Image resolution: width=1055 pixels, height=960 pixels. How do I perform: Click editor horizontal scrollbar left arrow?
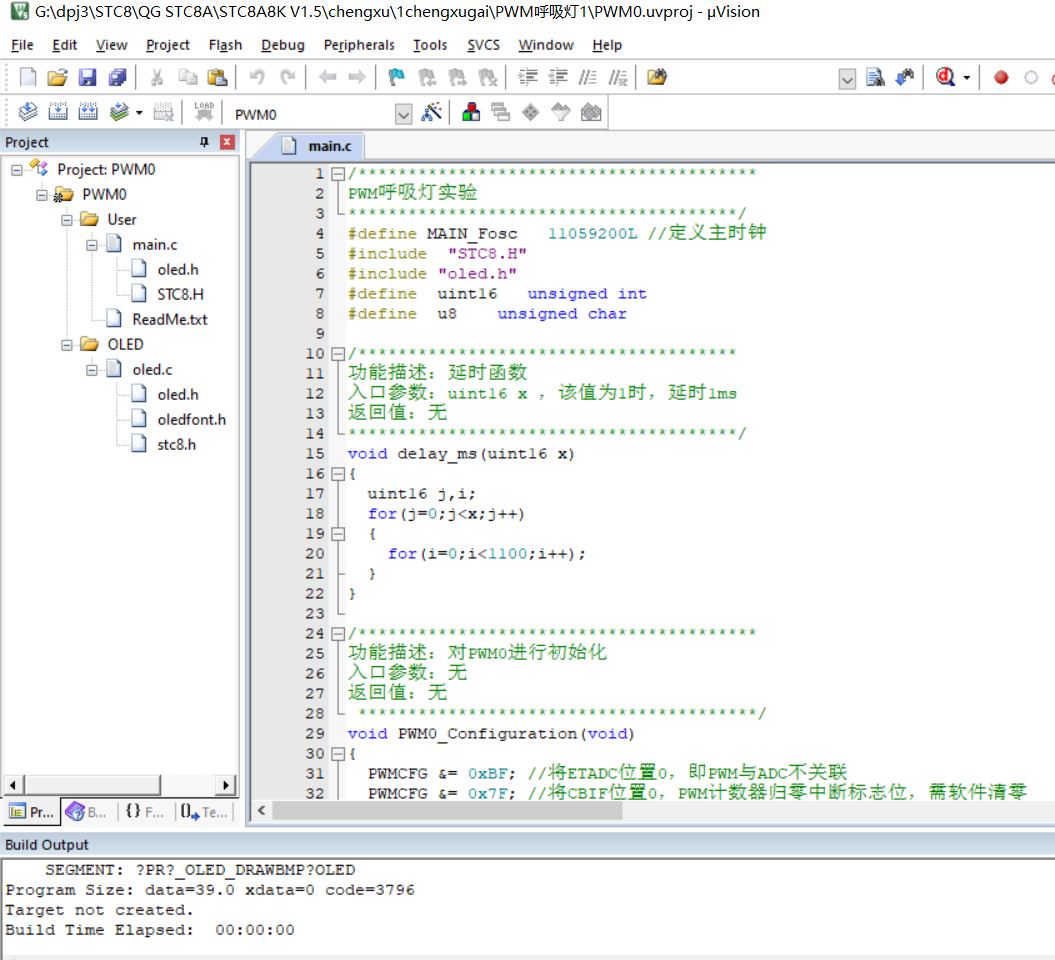click(x=261, y=811)
